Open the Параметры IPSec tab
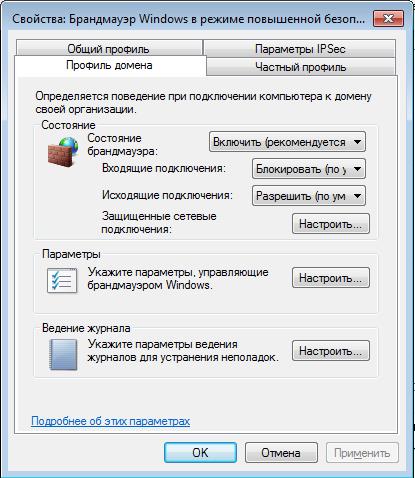Image resolution: width=415 pixels, height=478 pixels. 300,49
